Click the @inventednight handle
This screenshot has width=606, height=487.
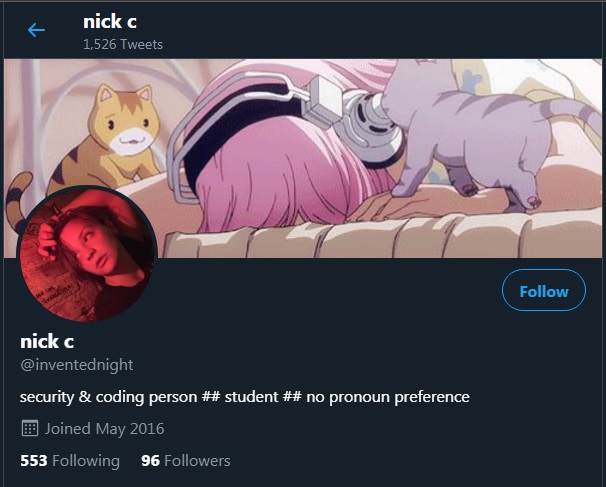[x=77, y=365]
